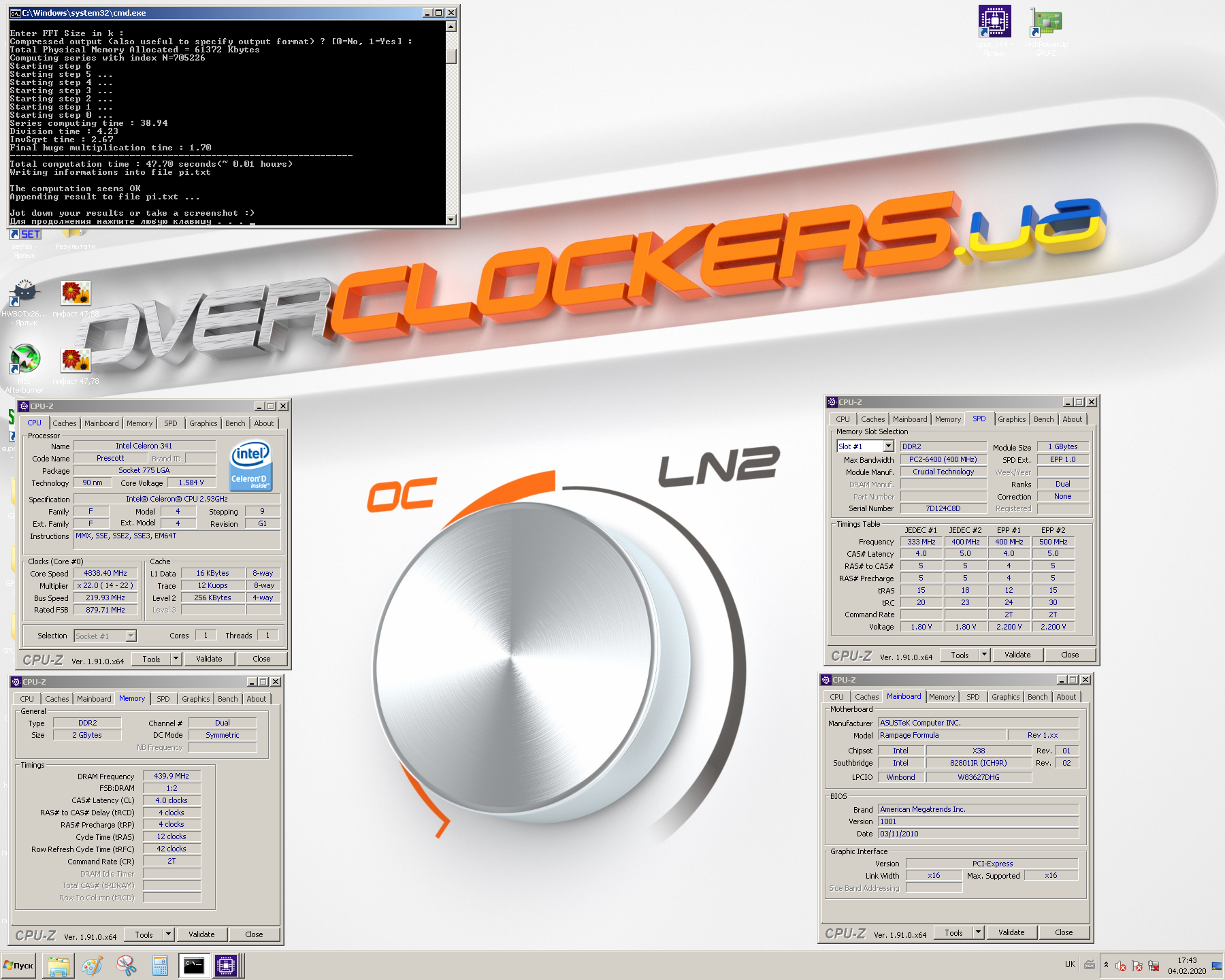
Task: Open Snipping Tool from the taskbar
Action: pos(126,965)
